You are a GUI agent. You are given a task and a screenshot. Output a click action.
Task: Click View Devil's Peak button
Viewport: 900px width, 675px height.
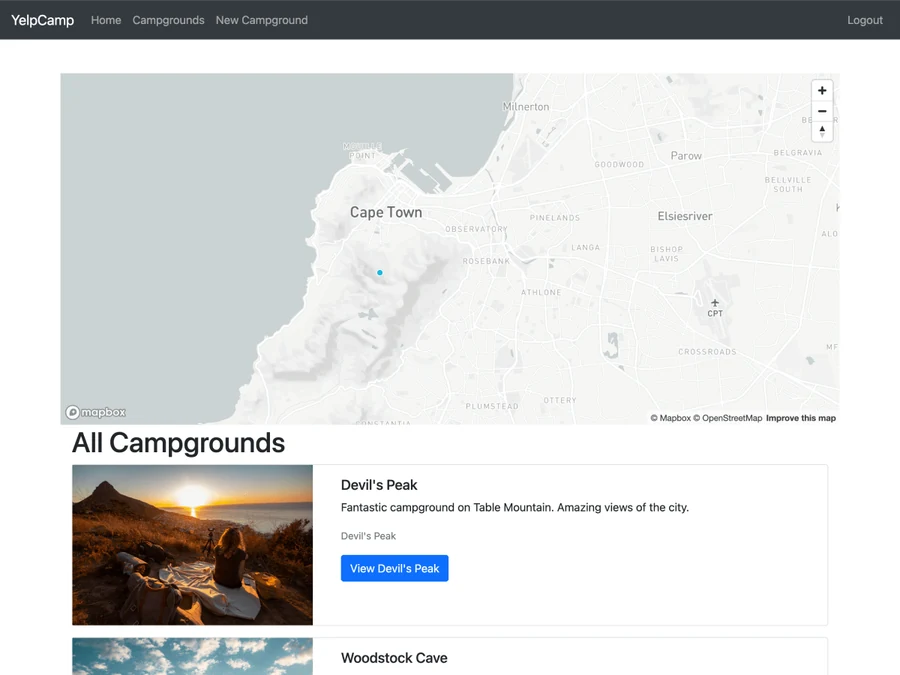click(x=394, y=568)
